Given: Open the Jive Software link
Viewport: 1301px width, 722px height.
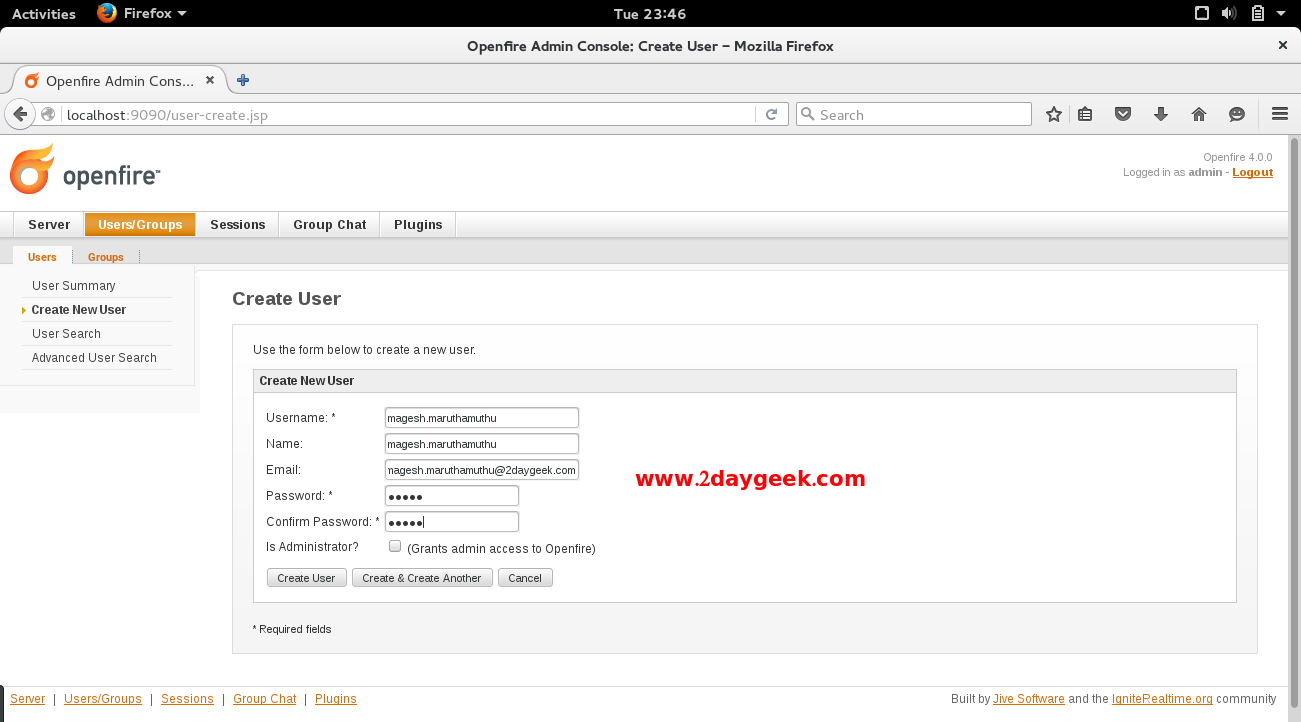Looking at the screenshot, I should (x=1029, y=699).
